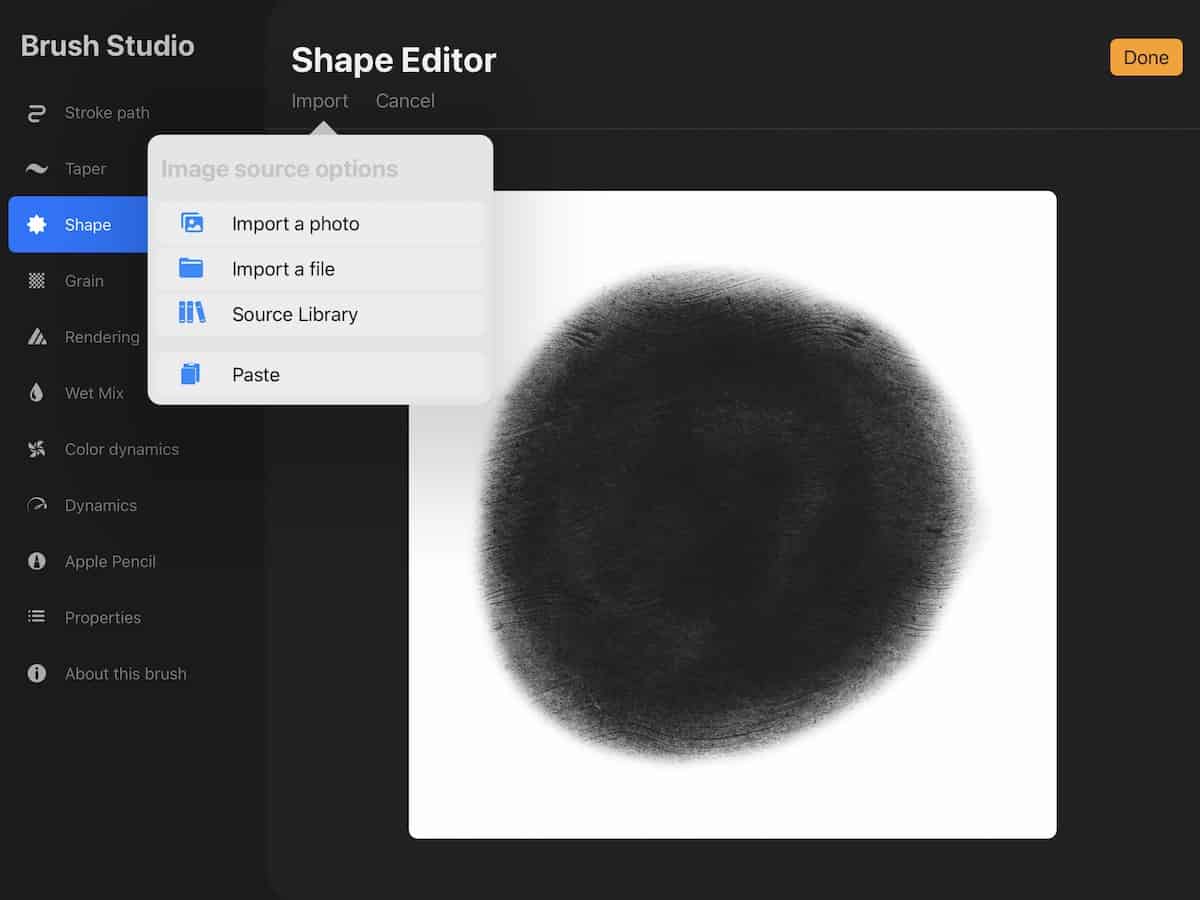
Task: Click the Shape starburst icon
Action: point(37,225)
